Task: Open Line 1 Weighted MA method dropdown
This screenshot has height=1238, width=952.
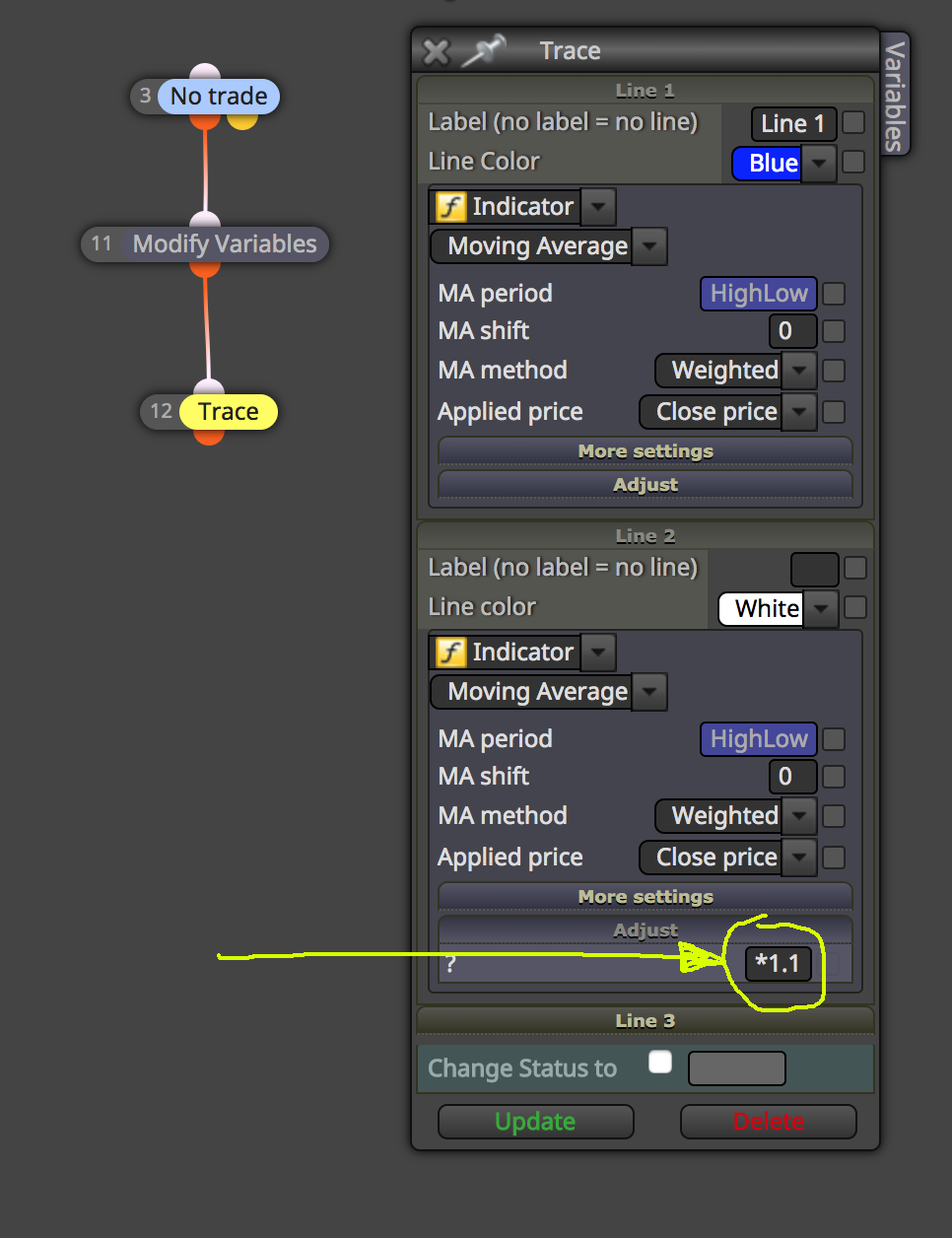Action: point(799,371)
